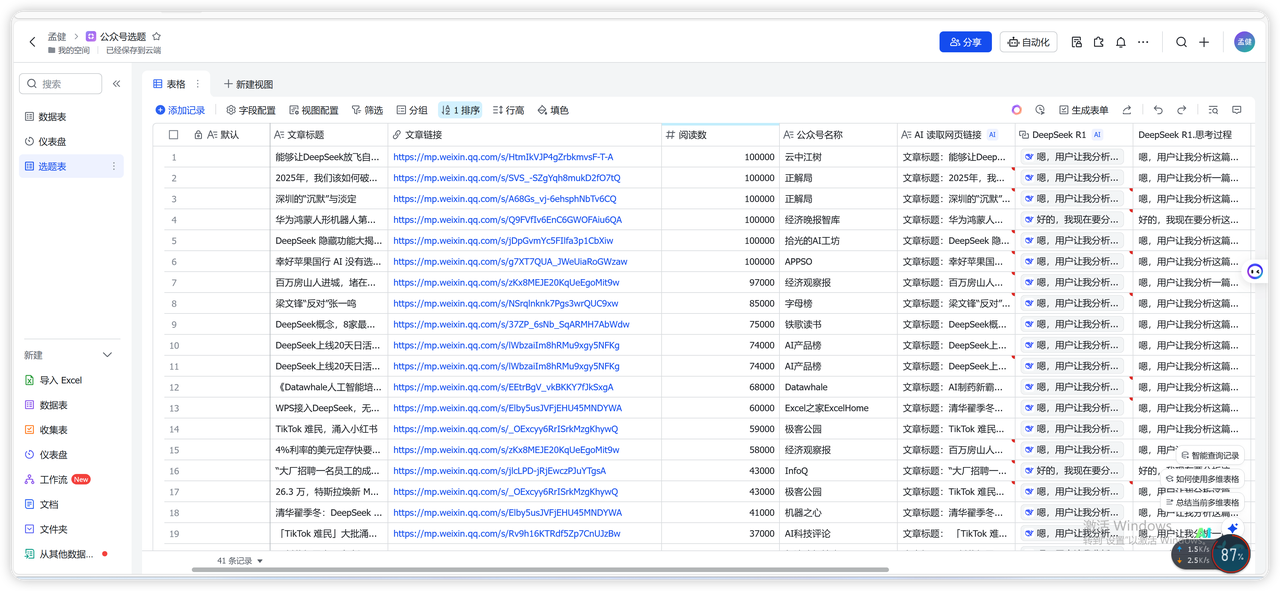Open the history clock icon in toolbar
Viewport: 1280px width, 591px height.
[1040, 110]
